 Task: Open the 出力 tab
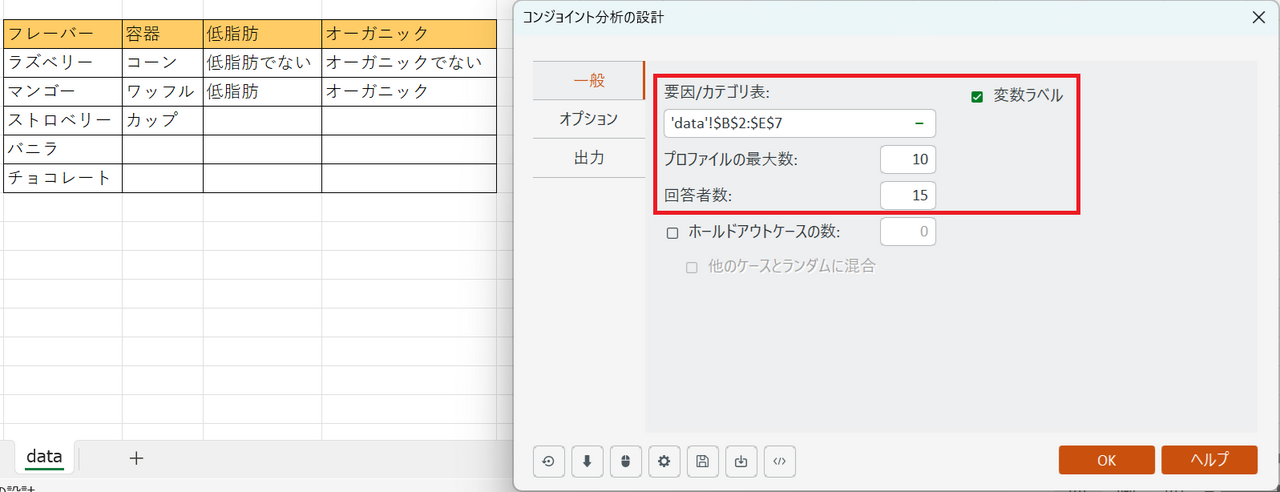[588, 158]
